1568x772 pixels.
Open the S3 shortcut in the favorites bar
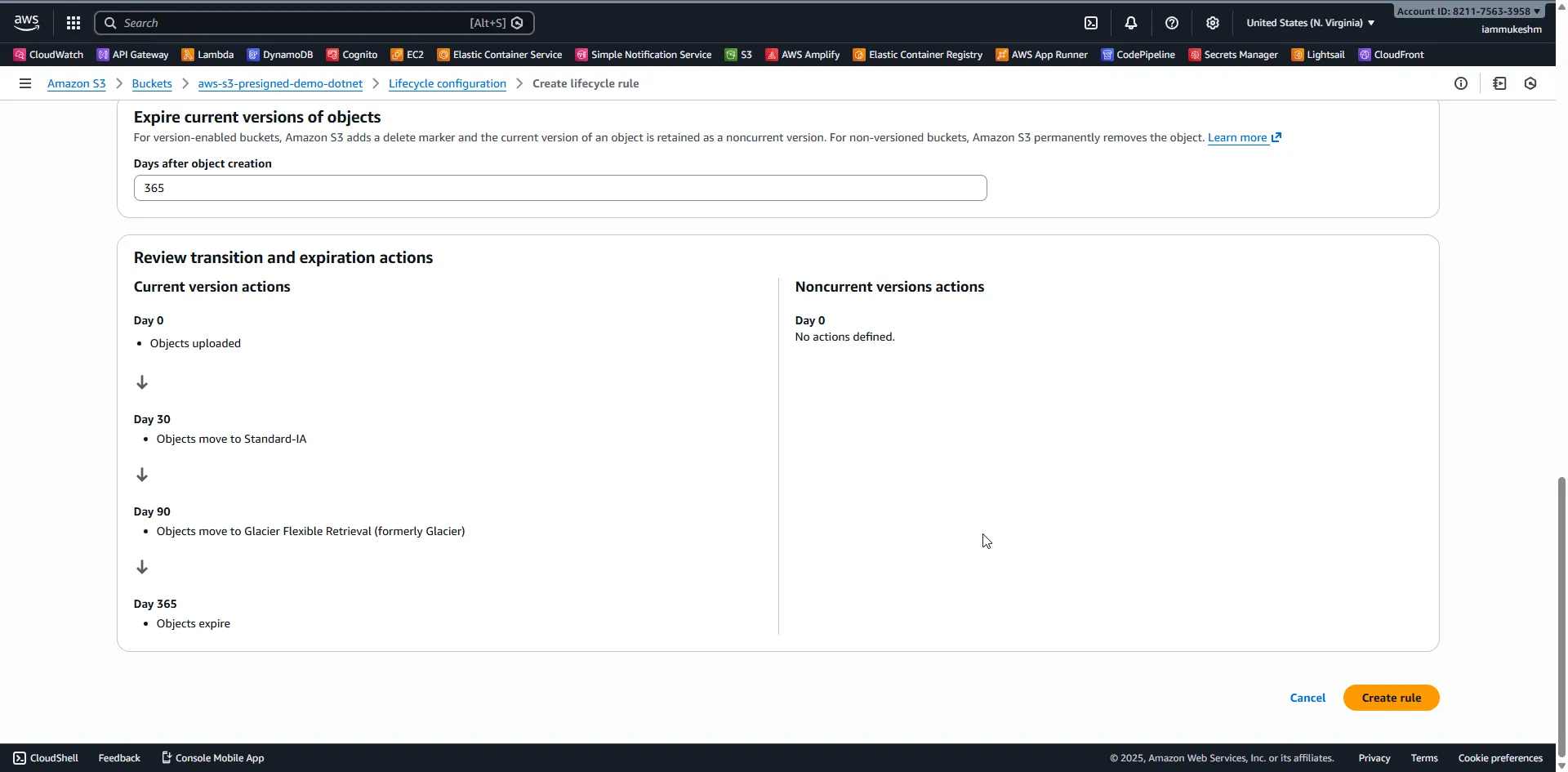click(738, 55)
